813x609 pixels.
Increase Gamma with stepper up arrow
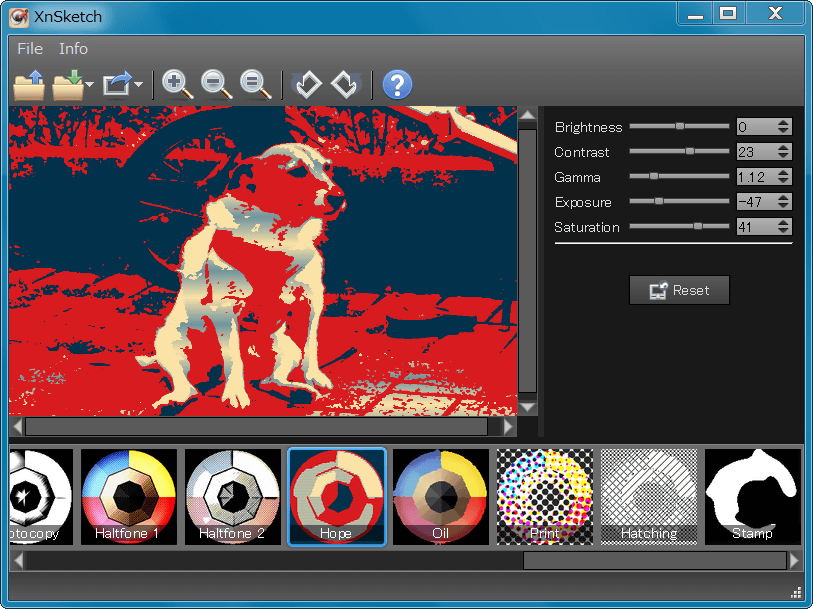point(783,173)
